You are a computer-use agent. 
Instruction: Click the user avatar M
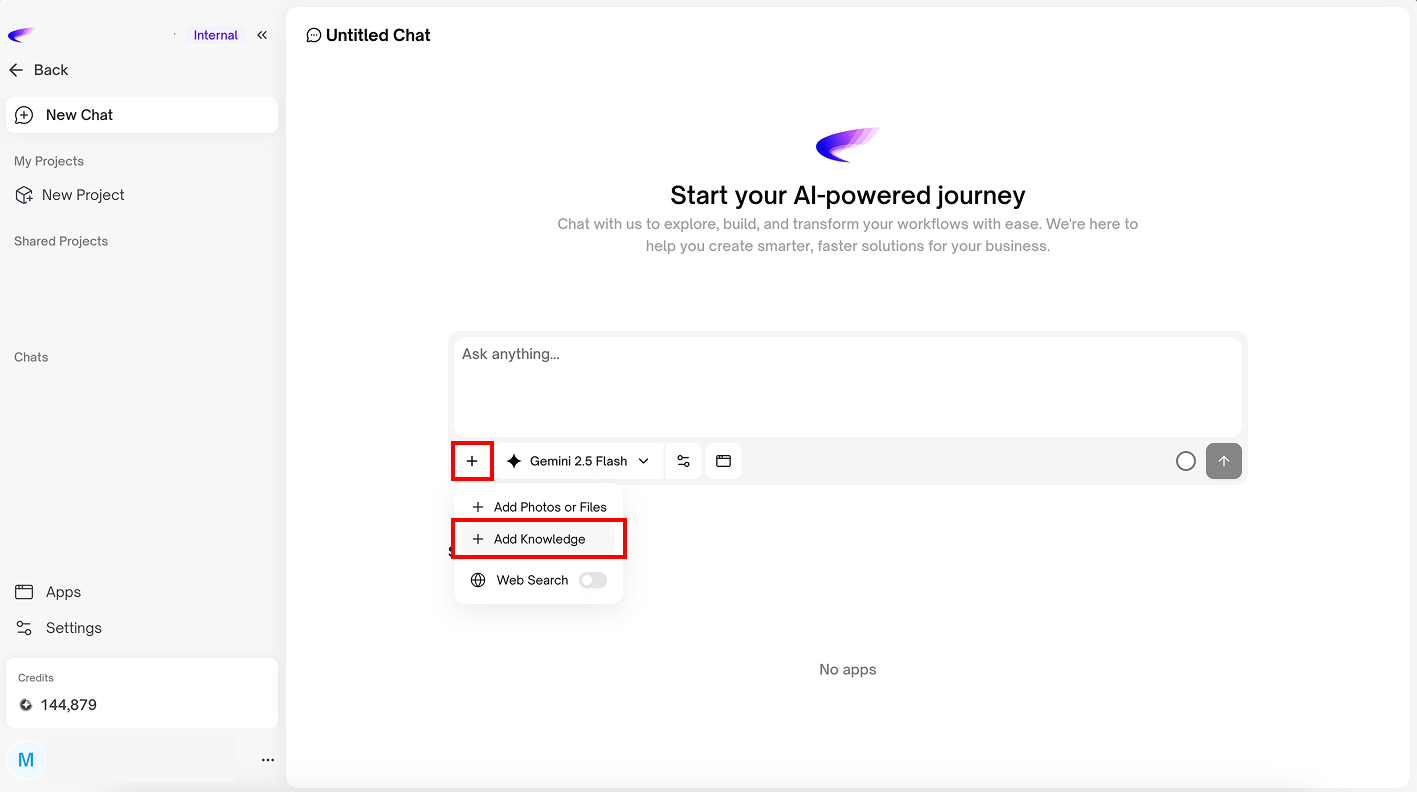[26, 760]
